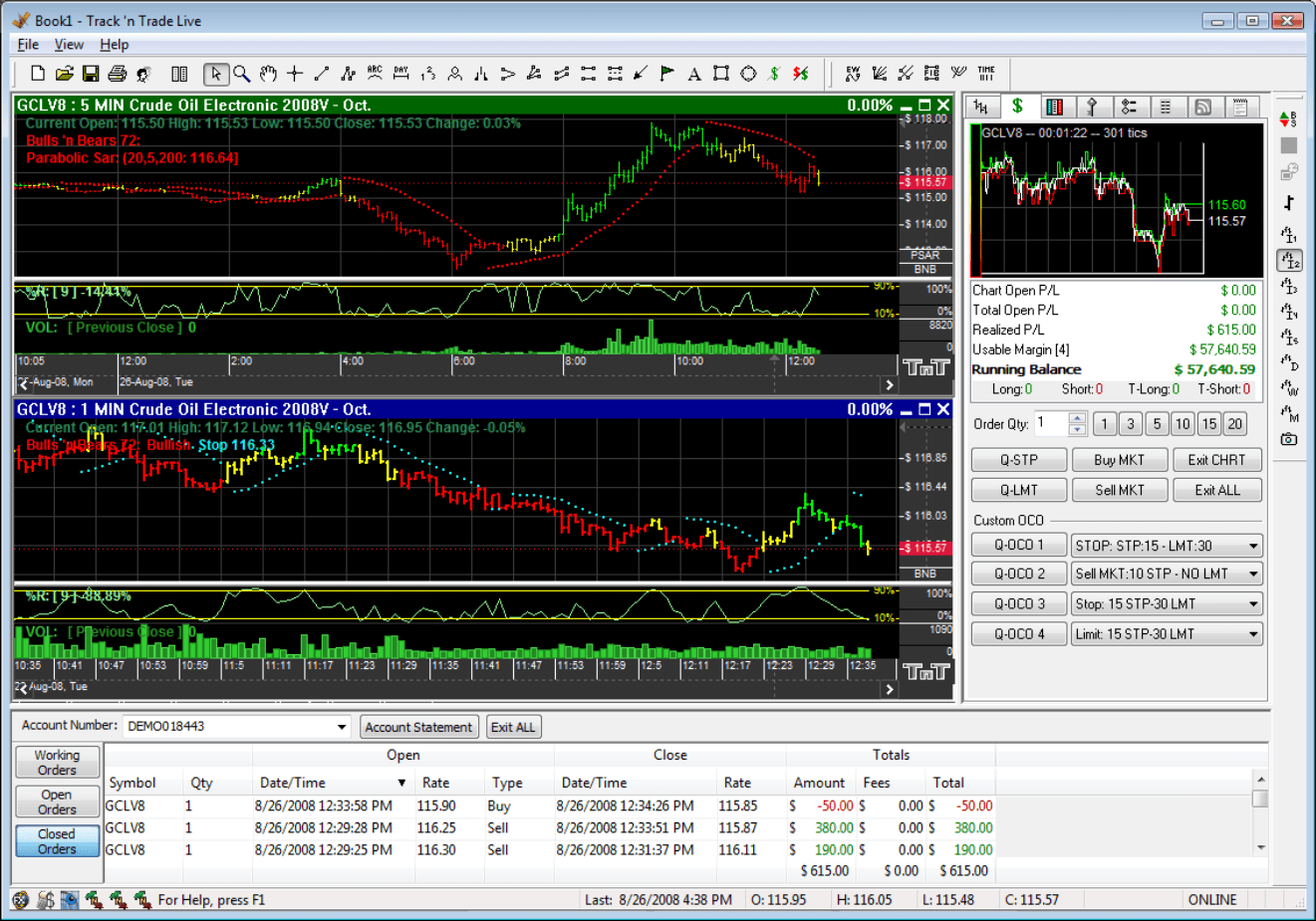Select the circle drawing tool
1316x921 pixels.
pyautogui.click(x=748, y=74)
